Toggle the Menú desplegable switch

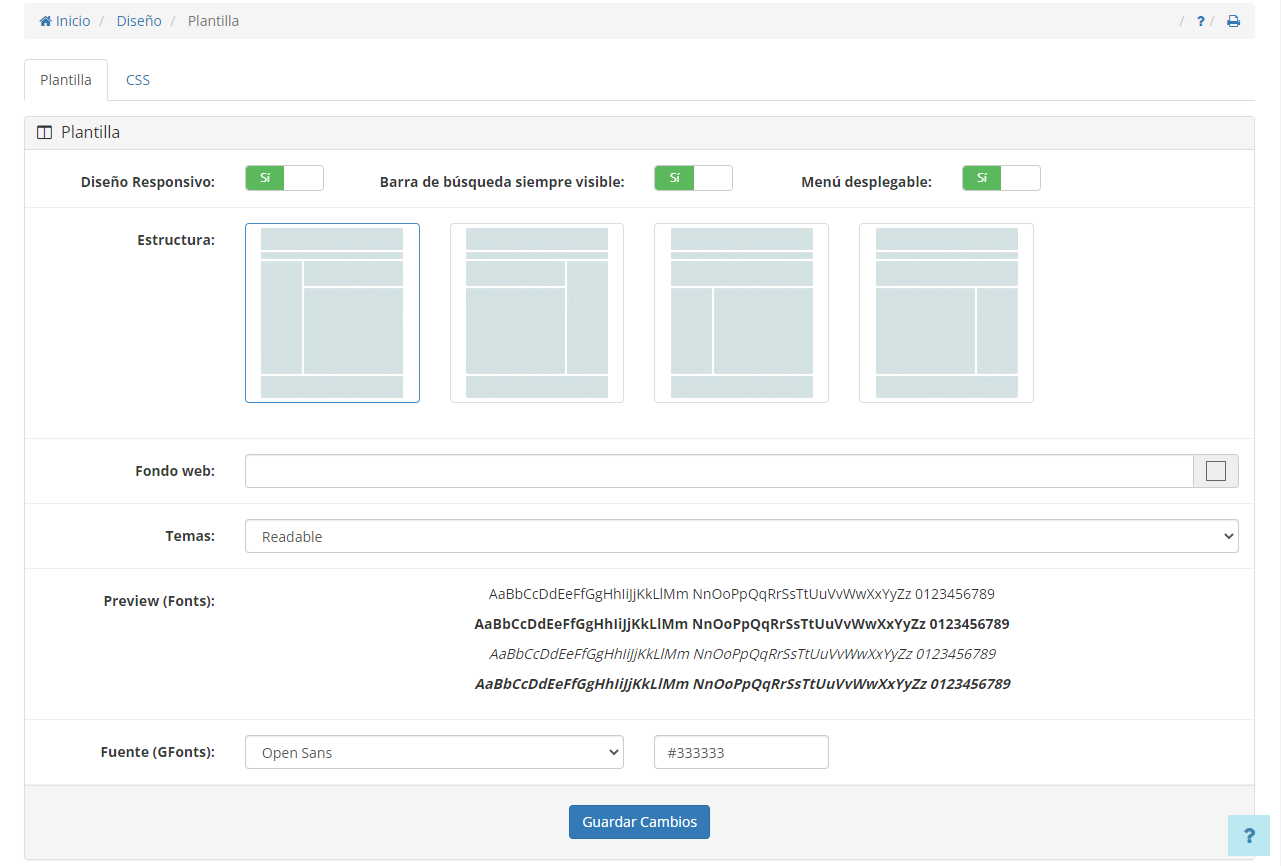[1001, 178]
